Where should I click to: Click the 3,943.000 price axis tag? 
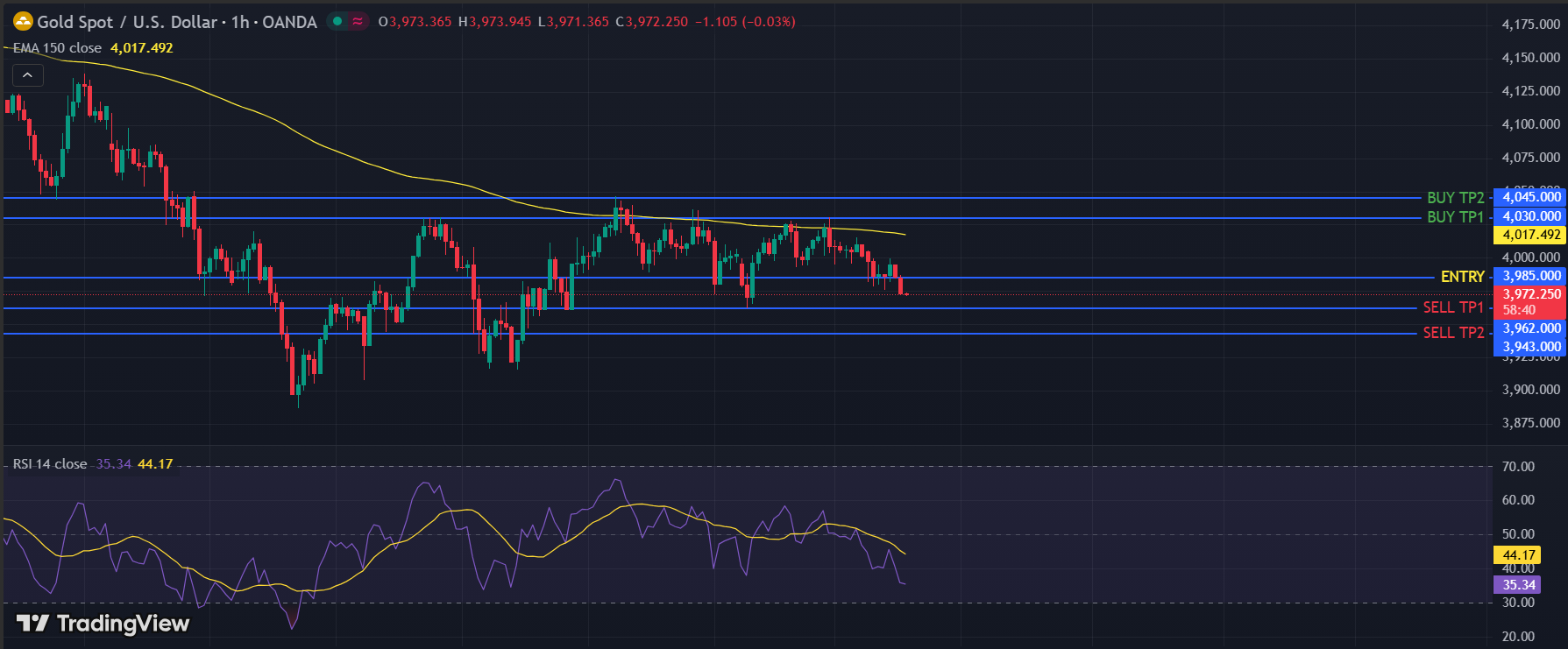(1530, 347)
